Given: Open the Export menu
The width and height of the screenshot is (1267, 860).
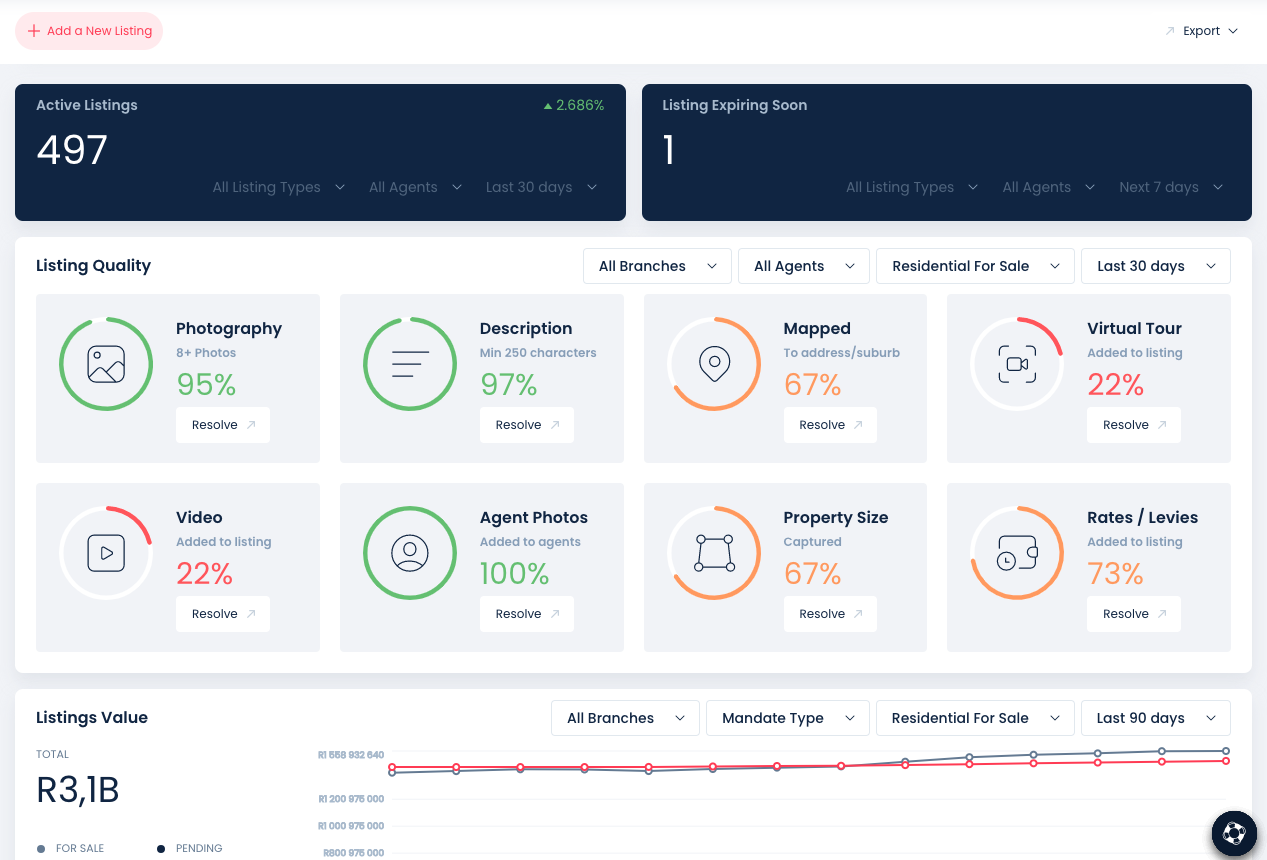Looking at the screenshot, I should click(1201, 30).
